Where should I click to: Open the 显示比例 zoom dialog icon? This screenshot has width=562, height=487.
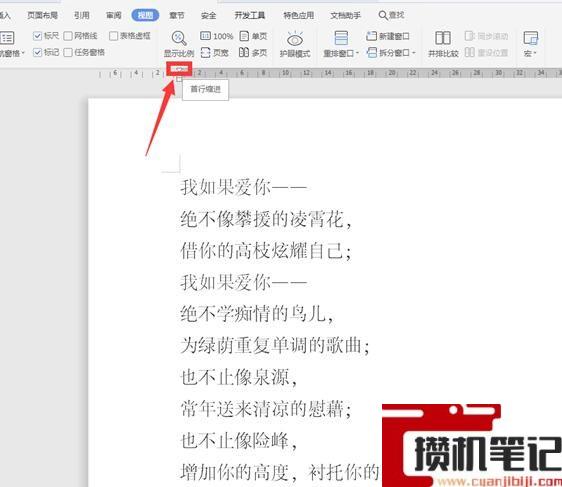click(178, 38)
